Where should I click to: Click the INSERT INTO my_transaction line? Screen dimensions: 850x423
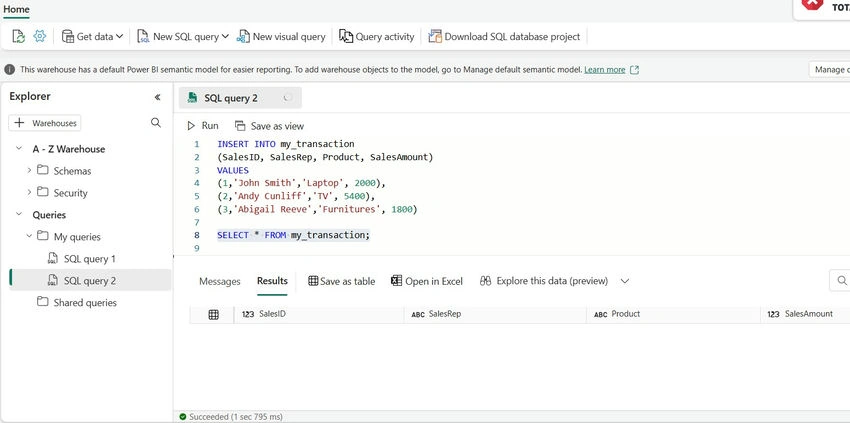pyautogui.click(x=286, y=144)
